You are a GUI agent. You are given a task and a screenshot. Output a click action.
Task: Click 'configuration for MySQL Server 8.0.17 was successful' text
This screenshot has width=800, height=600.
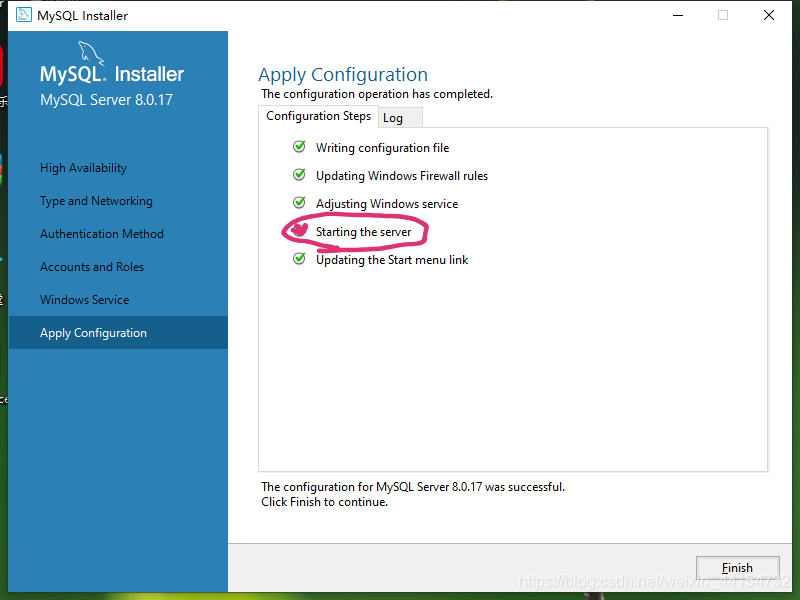pos(424,487)
